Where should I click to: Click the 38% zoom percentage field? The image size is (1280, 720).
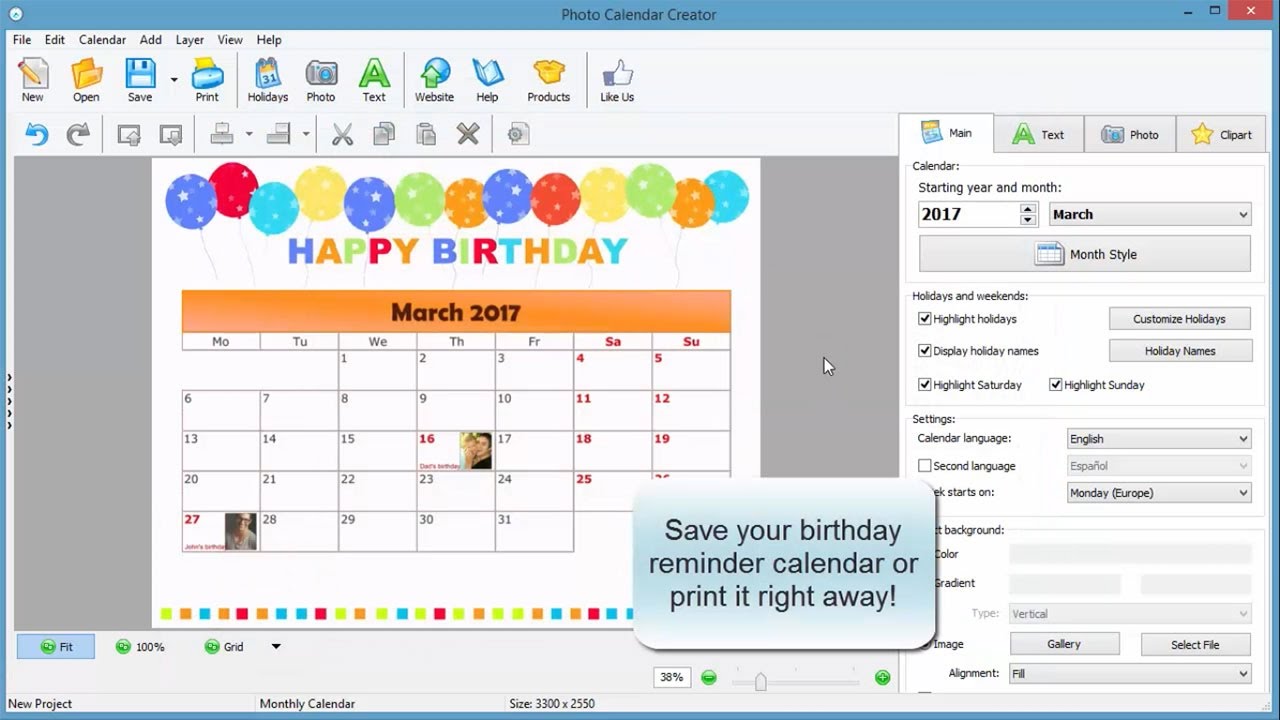[671, 677]
